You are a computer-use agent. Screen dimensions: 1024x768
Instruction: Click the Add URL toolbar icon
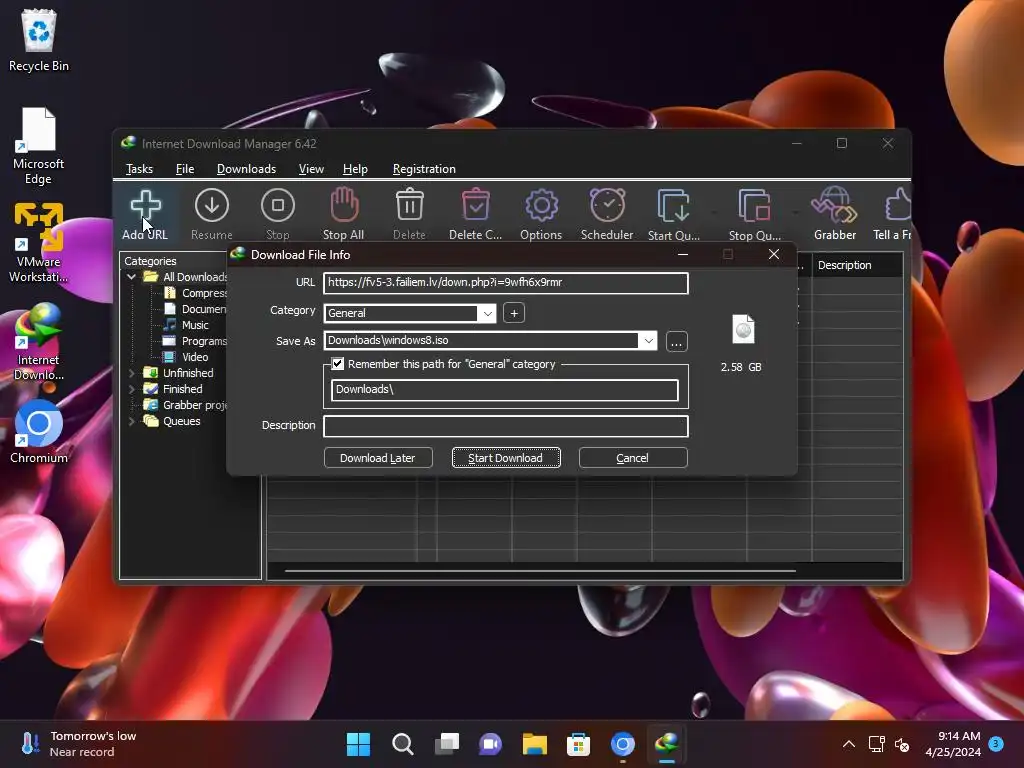(145, 207)
